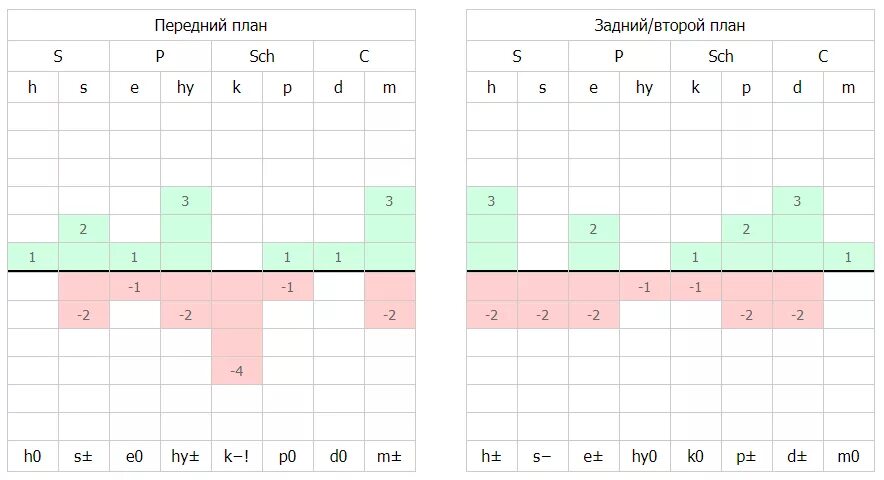Screen dimensions: 884x480
Task: Click the green 2 cell in background e column
Action: click(594, 229)
